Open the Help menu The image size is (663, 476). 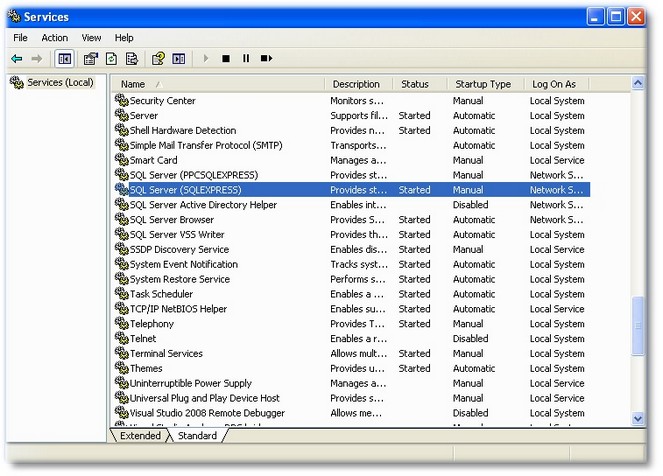[124, 38]
